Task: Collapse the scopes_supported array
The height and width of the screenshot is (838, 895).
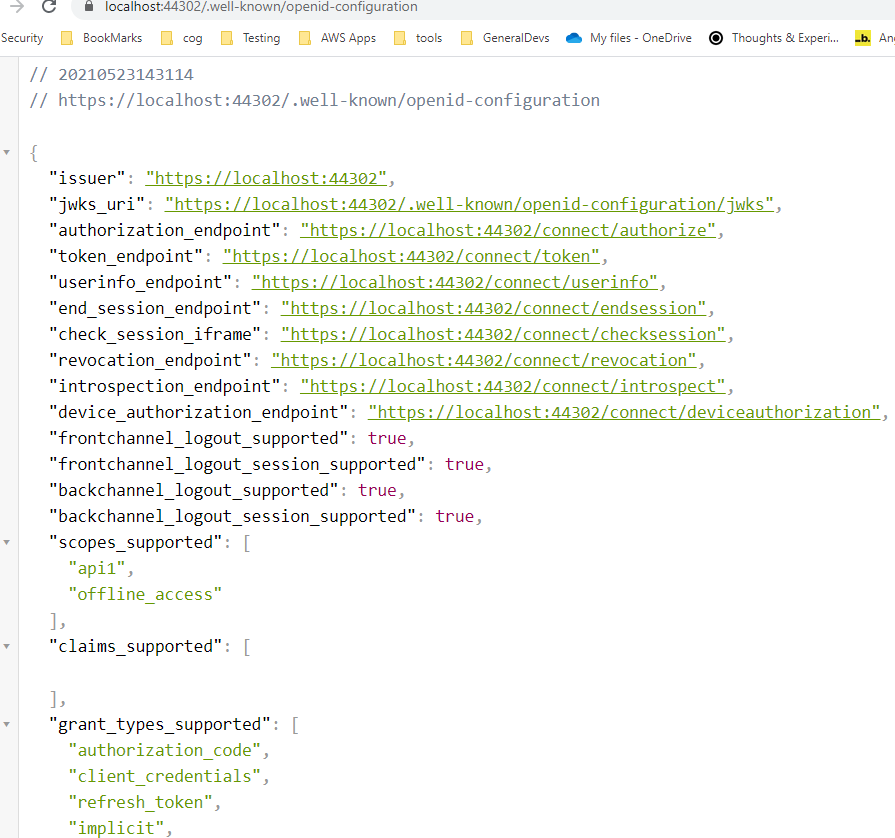Action: tap(8, 542)
